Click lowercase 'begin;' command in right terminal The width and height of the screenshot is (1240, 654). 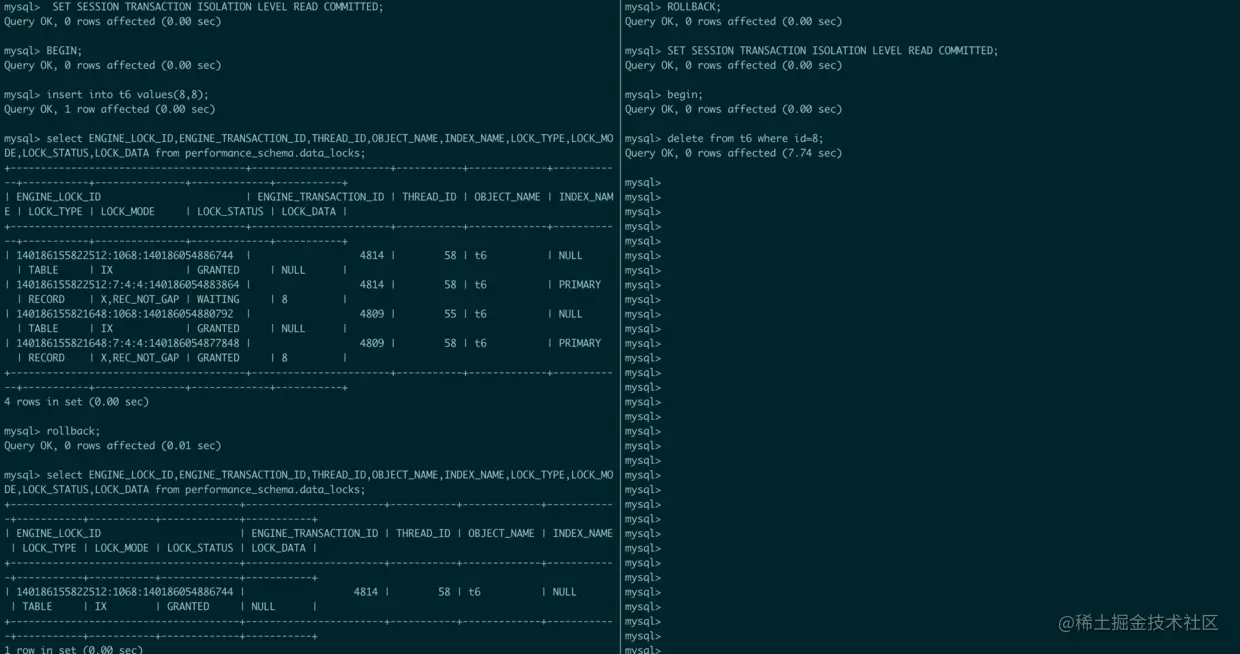[x=685, y=94]
